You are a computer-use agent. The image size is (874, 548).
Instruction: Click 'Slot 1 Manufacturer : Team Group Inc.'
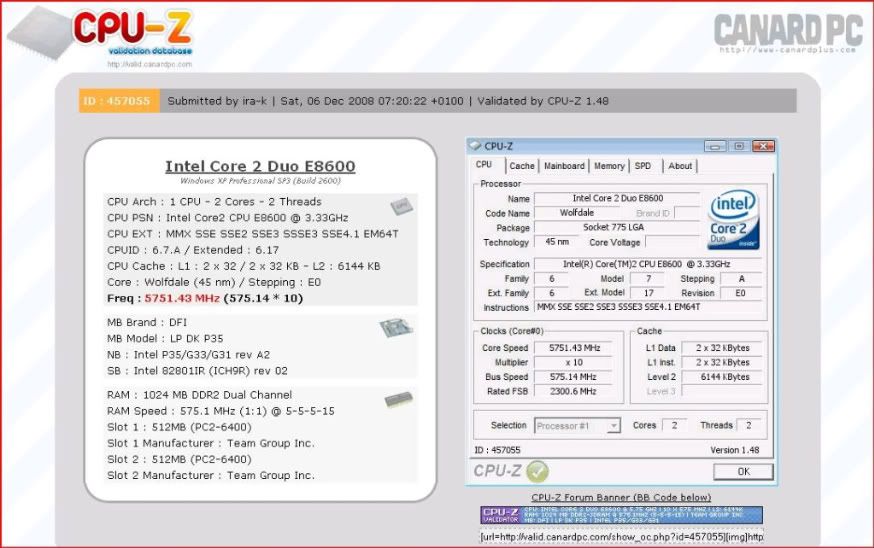click(x=211, y=443)
